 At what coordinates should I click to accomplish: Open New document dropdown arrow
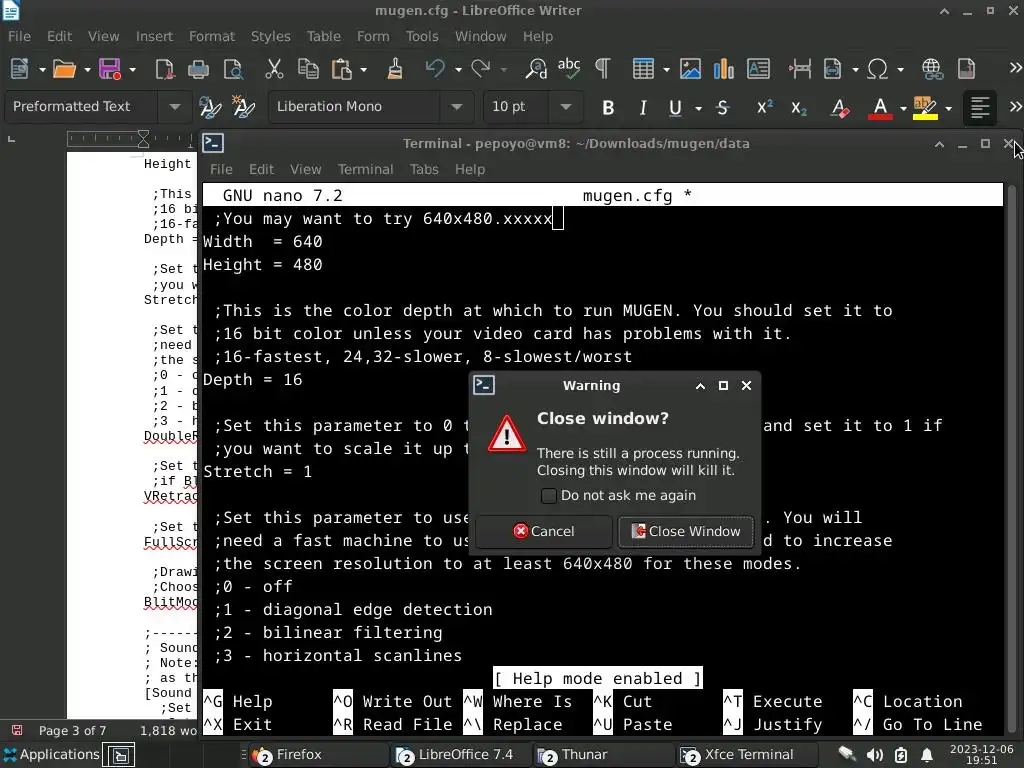click(42, 69)
